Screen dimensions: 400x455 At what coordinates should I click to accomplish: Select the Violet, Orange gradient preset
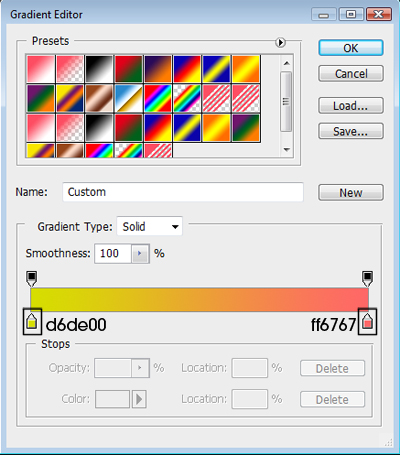coord(158,69)
